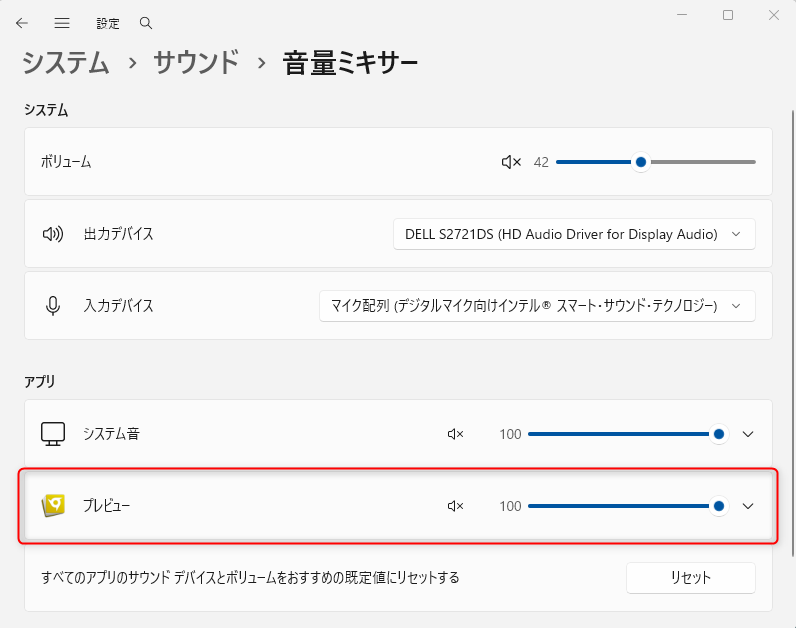The height and width of the screenshot is (628, 796).
Task: Toggle mute for プレビュー app
Action: (456, 506)
